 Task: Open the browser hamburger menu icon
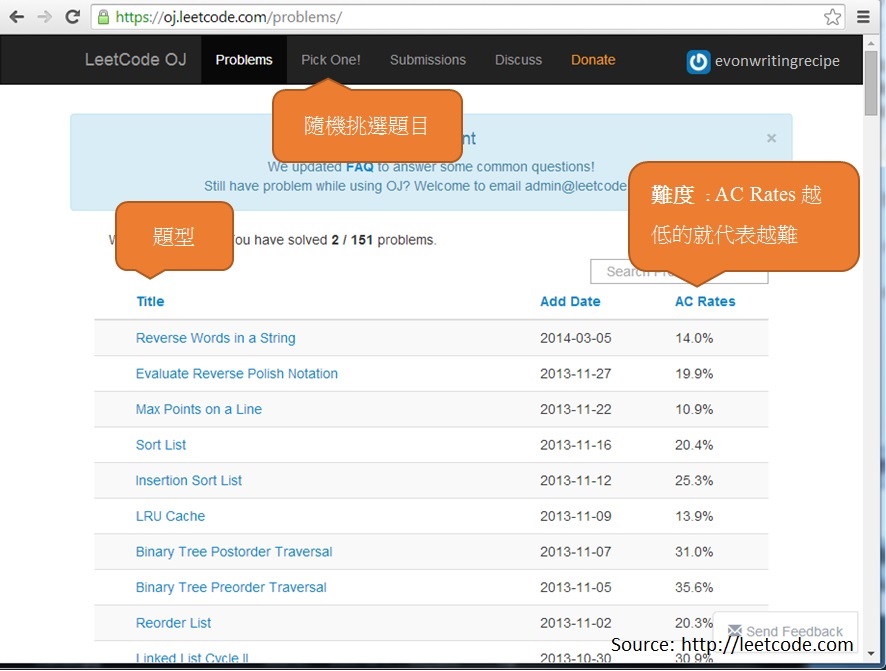click(x=862, y=17)
